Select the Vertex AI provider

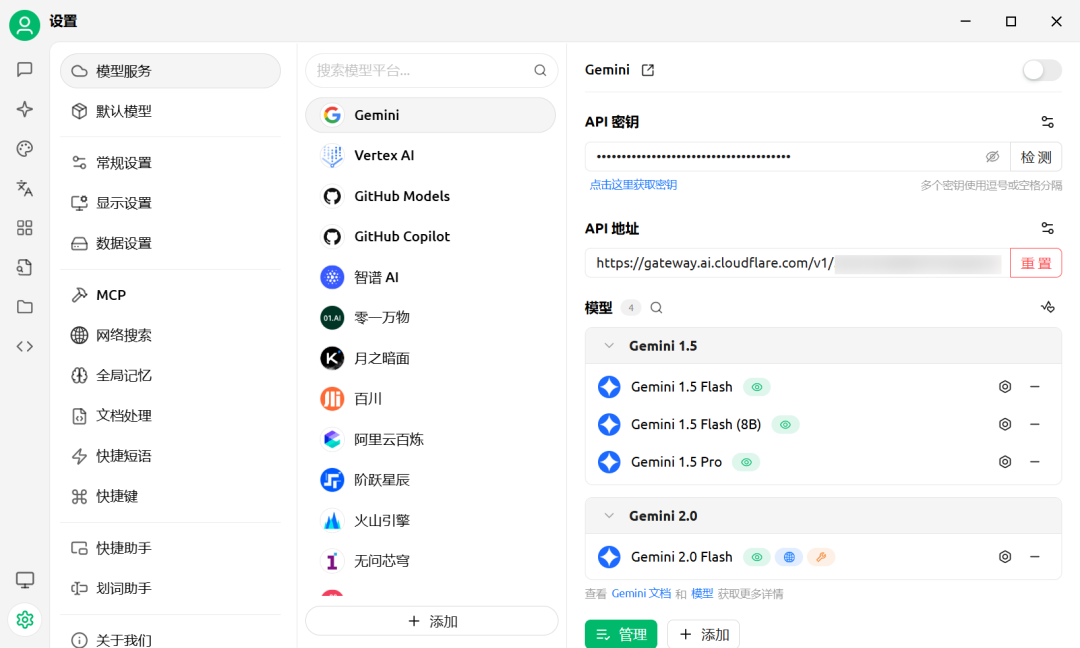pyautogui.click(x=430, y=156)
